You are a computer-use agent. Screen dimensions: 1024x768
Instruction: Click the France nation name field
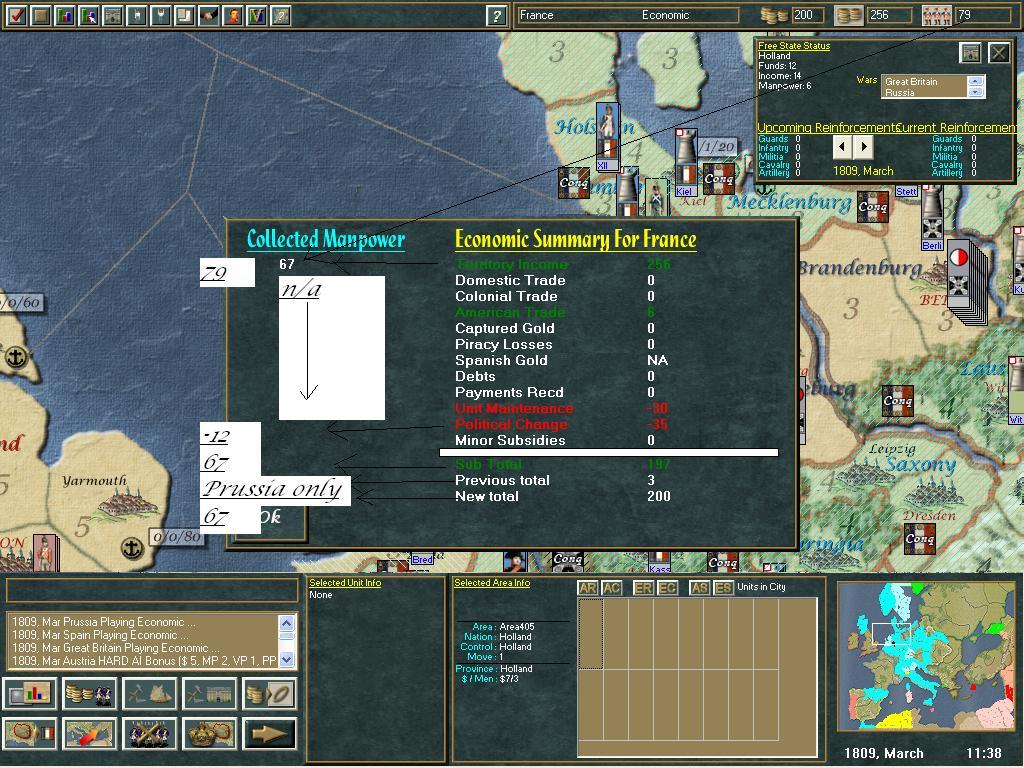coord(536,15)
